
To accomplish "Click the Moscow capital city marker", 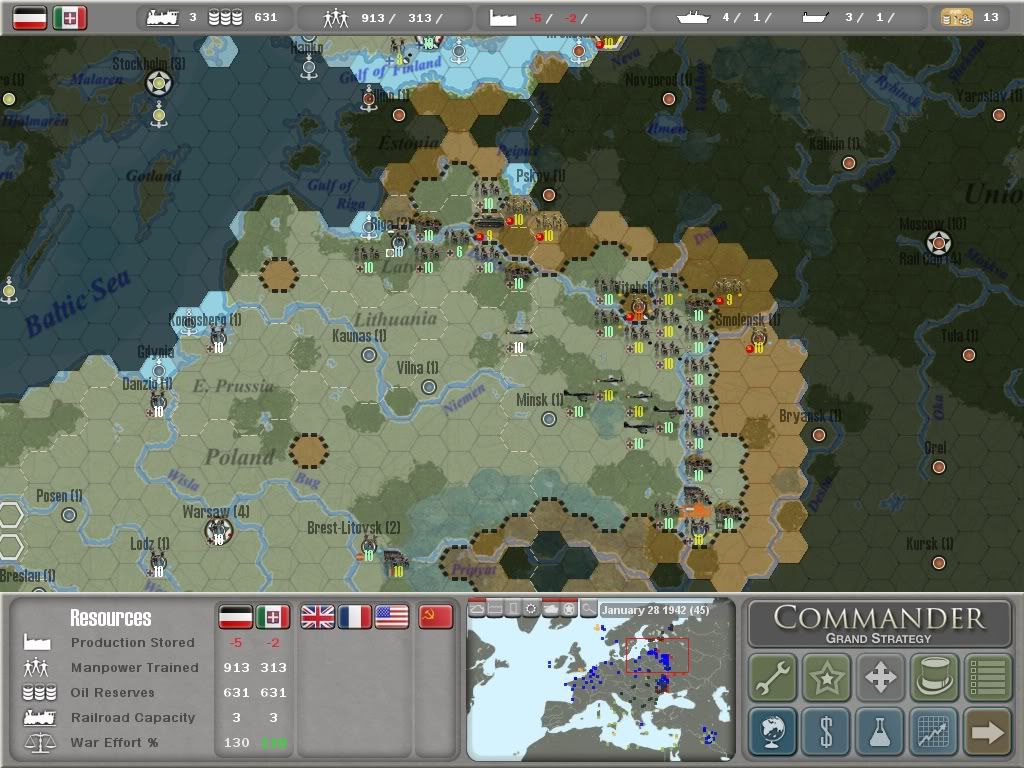I will point(938,243).
